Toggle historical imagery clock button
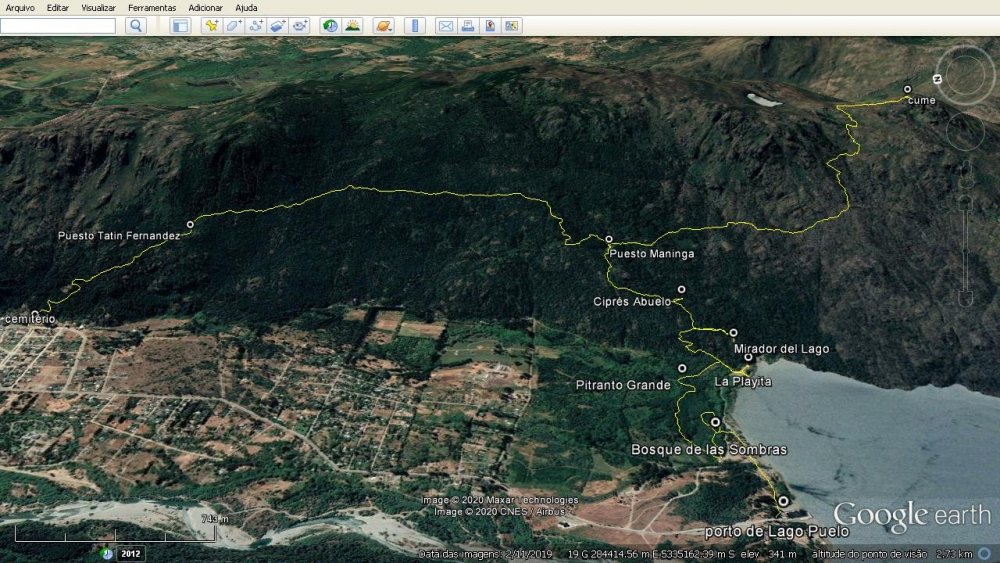The width and height of the screenshot is (1000, 563). (x=330, y=26)
